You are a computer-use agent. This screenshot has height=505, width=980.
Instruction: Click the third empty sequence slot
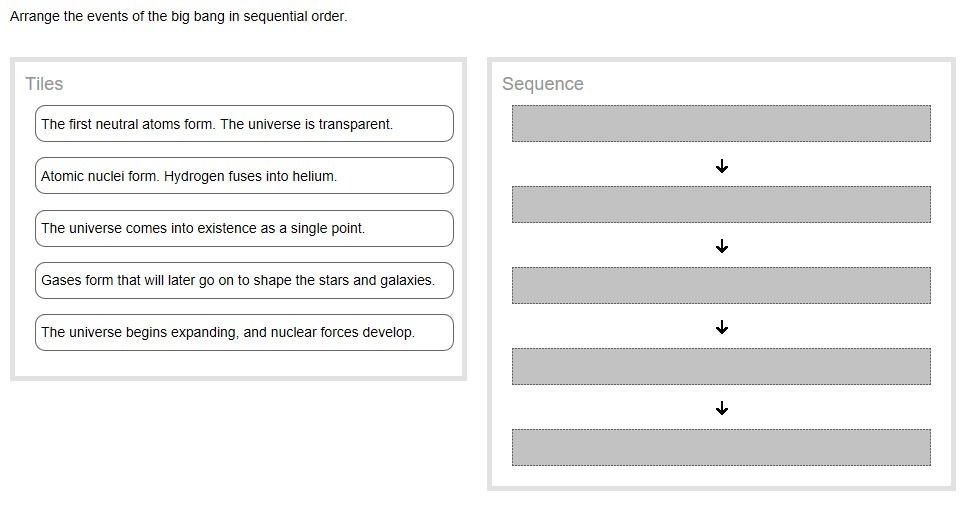(721, 285)
